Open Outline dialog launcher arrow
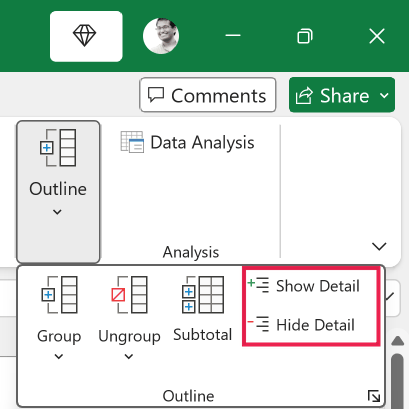 (374, 396)
